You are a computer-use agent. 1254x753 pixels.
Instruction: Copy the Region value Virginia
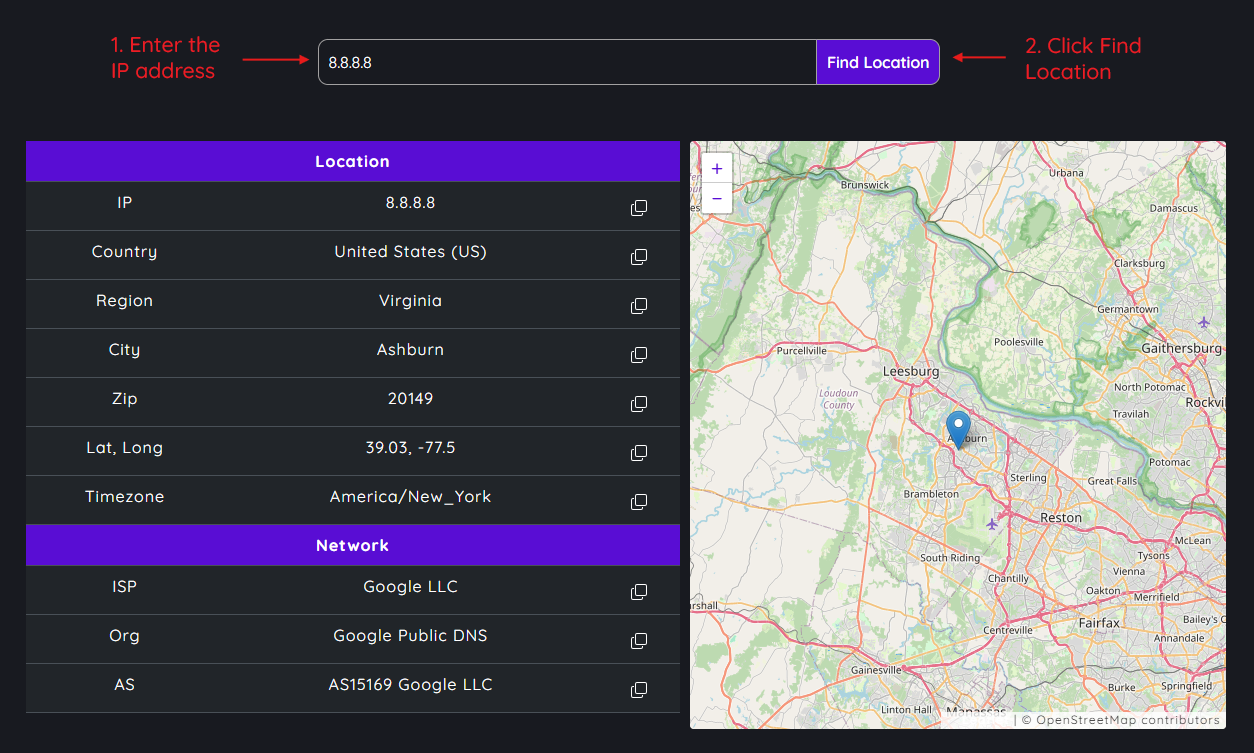[638, 305]
